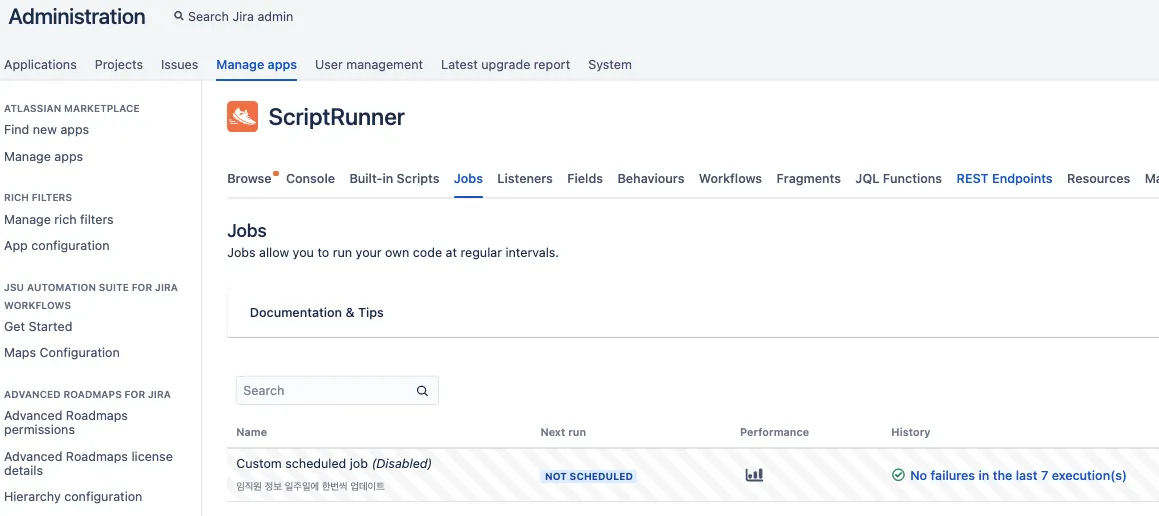The image size is (1159, 516).
Task: Click Find new apps in sidebar
Action: (x=47, y=129)
